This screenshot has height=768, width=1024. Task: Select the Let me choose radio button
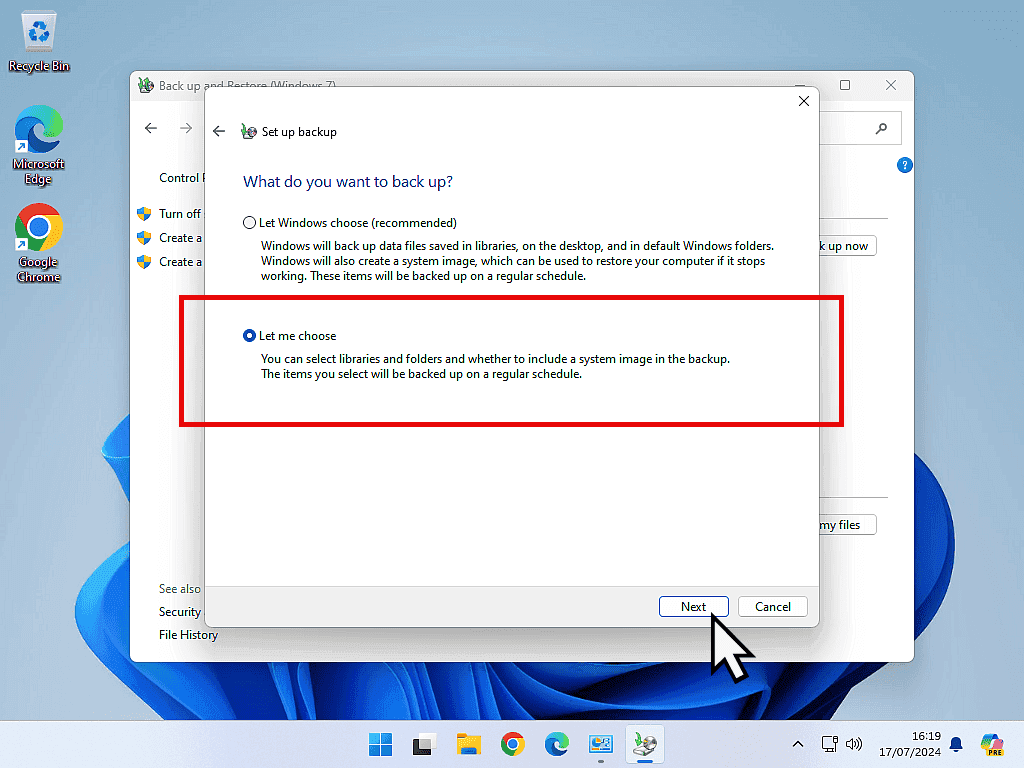[249, 336]
